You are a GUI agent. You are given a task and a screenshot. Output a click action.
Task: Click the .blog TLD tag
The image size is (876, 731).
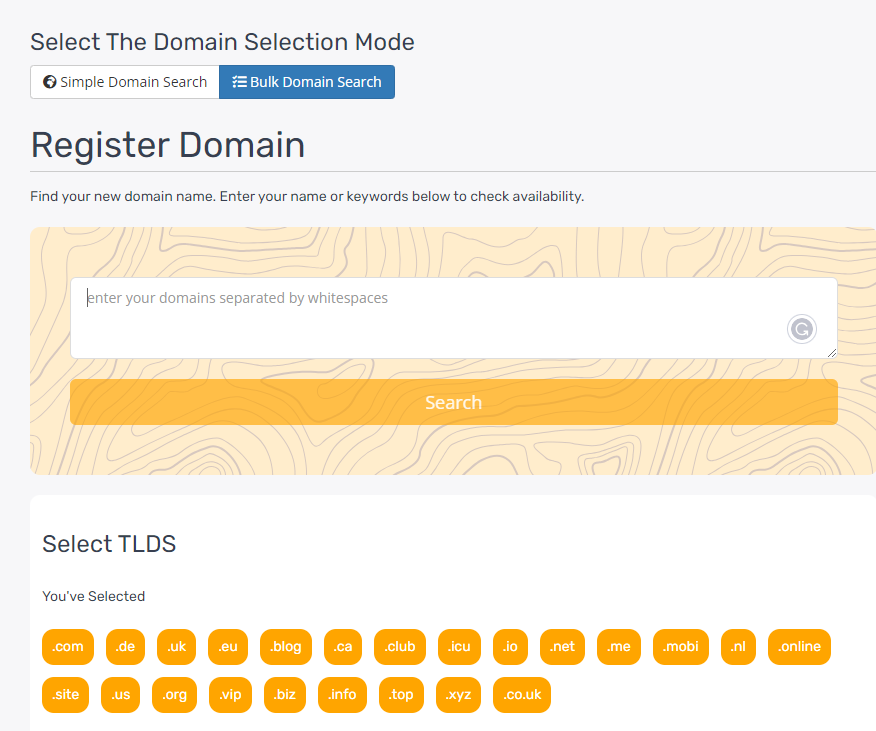click(286, 647)
